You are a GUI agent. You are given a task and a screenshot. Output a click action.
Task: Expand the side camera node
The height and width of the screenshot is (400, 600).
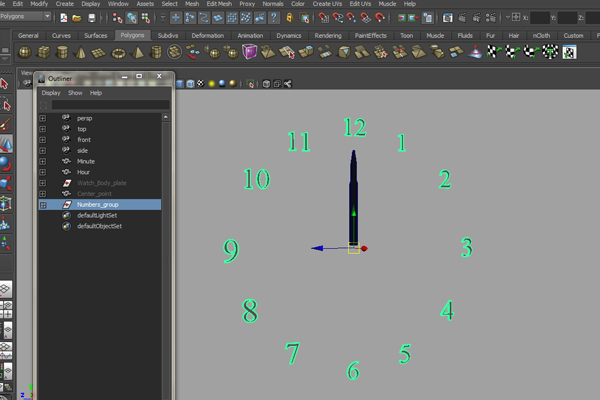42,151
